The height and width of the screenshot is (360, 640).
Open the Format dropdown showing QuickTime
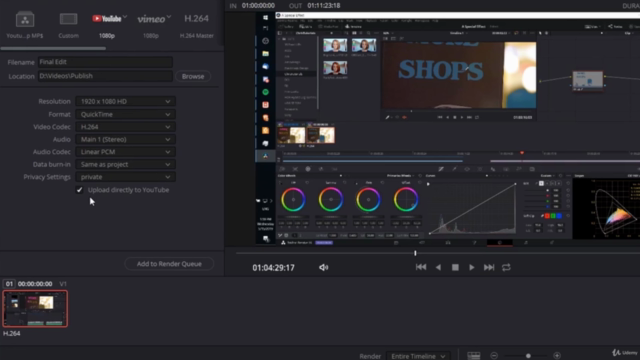point(125,114)
